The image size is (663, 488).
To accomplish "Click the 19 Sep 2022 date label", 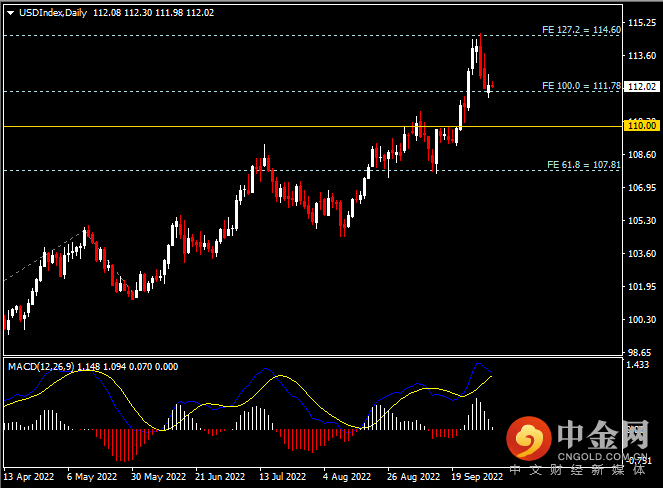I will coord(477,477).
